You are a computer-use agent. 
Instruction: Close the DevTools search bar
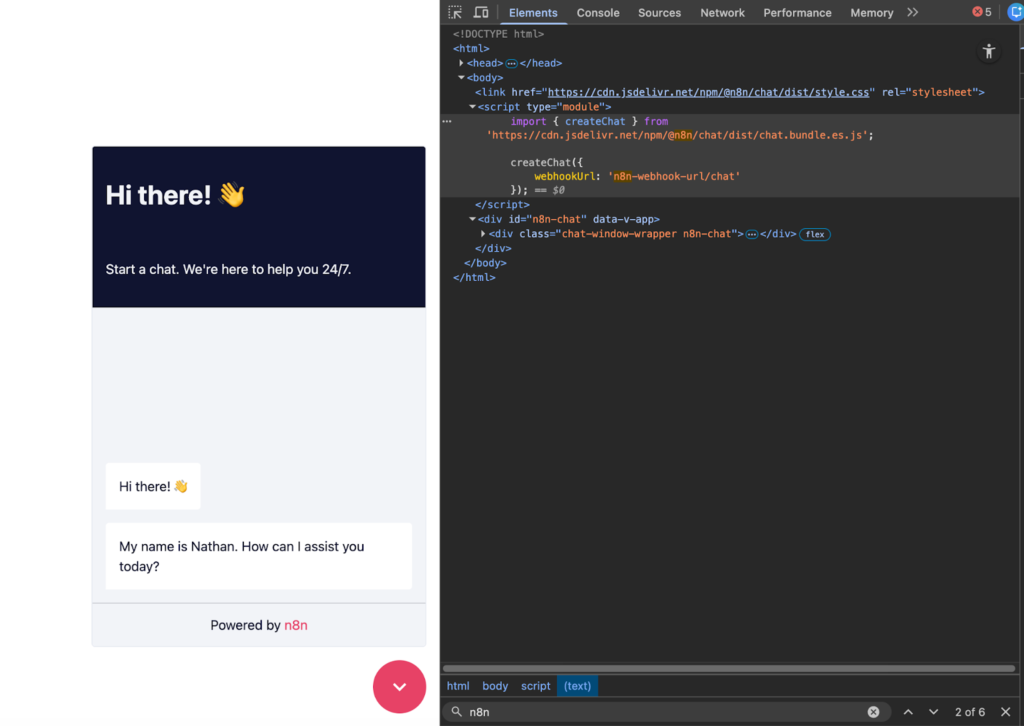(x=1006, y=712)
